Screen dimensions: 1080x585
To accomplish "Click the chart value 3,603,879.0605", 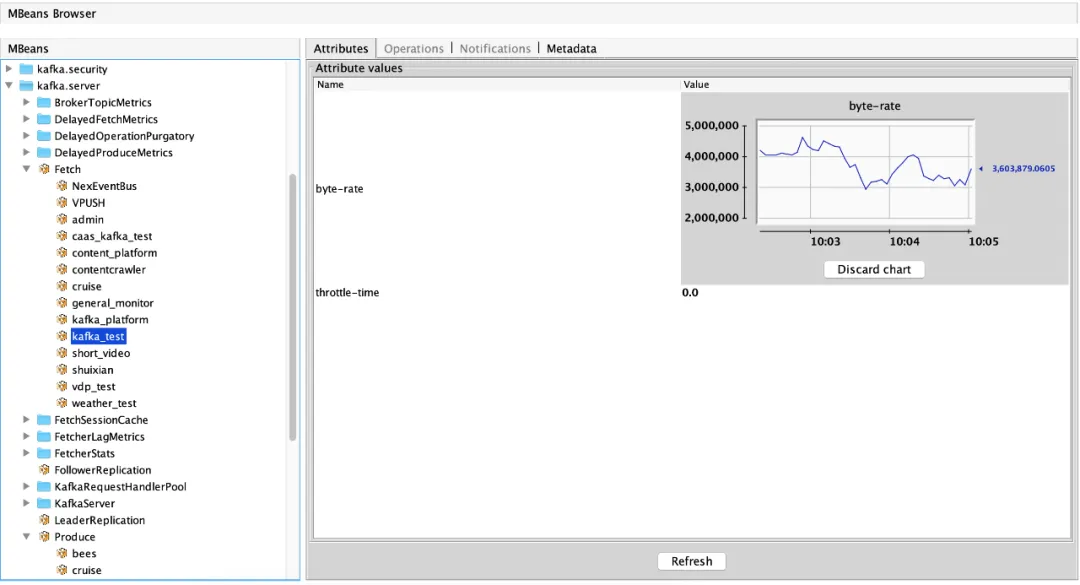I will pos(1023,168).
